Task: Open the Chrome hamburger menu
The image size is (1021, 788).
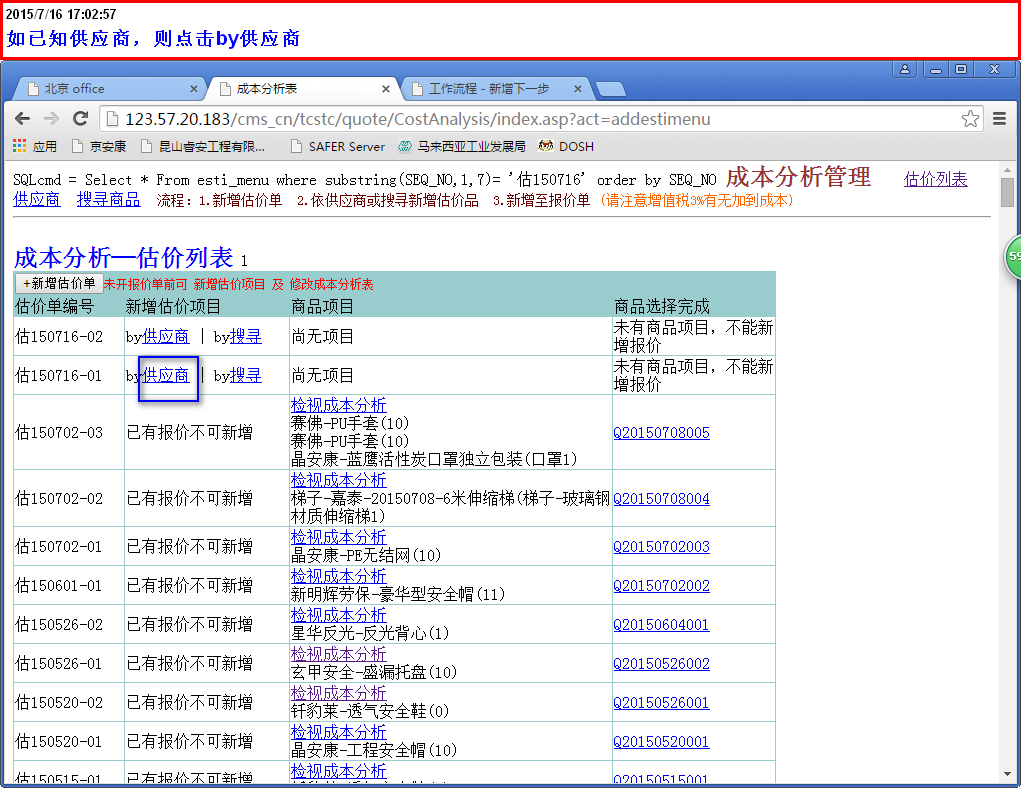Action: point(999,119)
